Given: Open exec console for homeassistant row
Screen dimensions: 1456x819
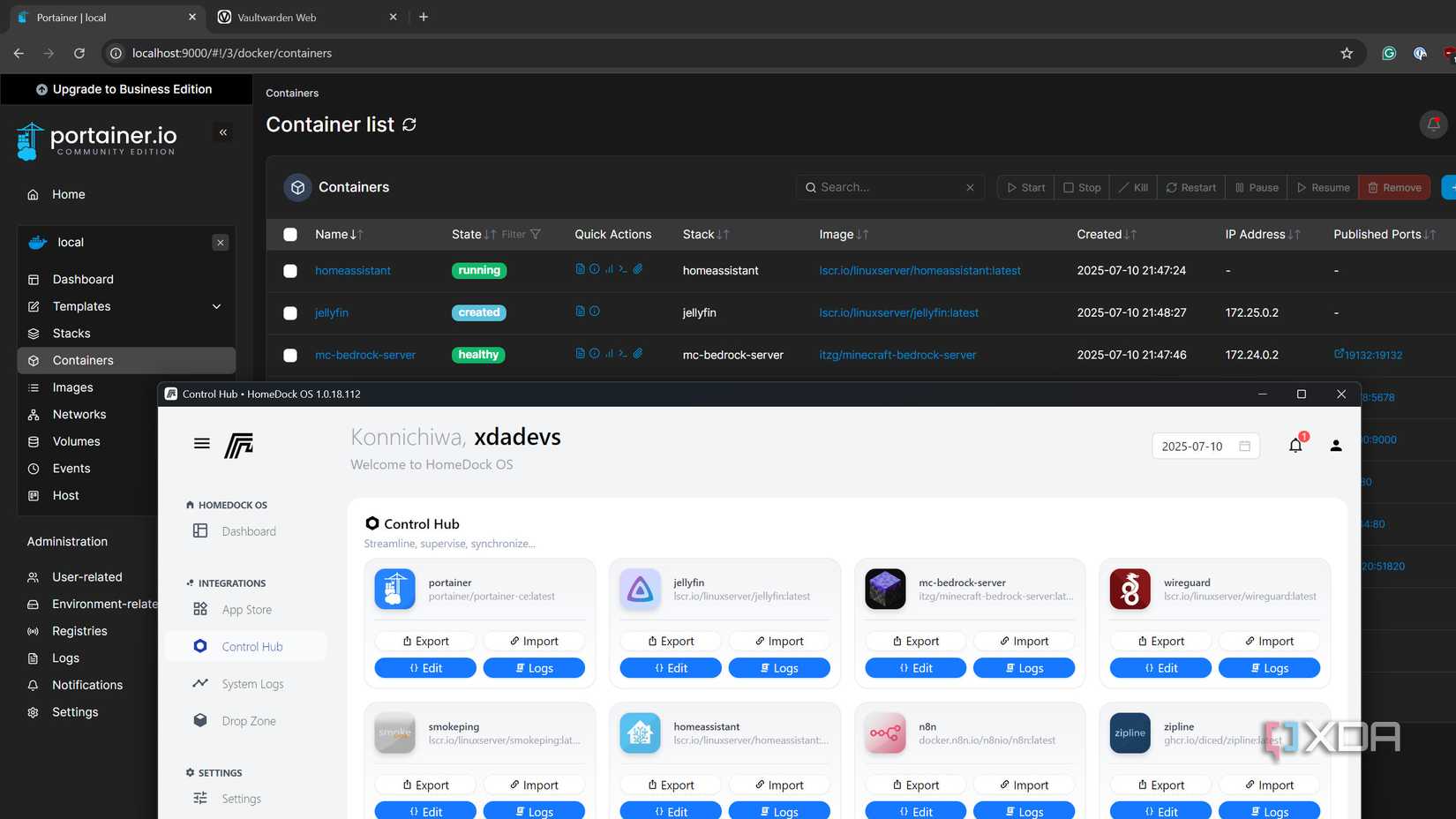Looking at the screenshot, I should [x=623, y=269].
